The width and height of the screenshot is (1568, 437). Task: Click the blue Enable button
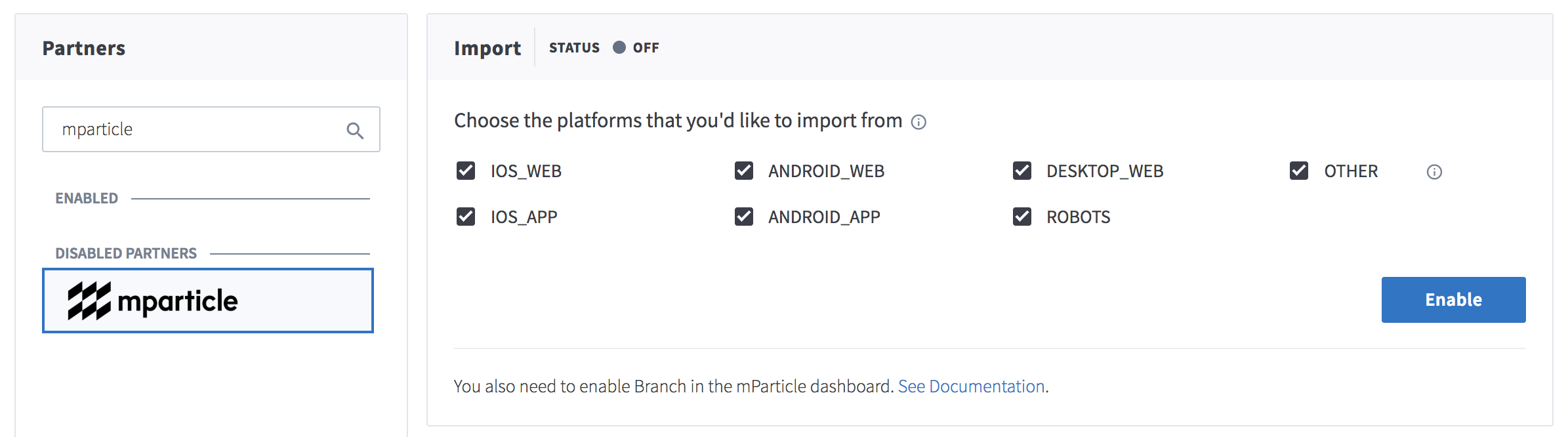1453,300
